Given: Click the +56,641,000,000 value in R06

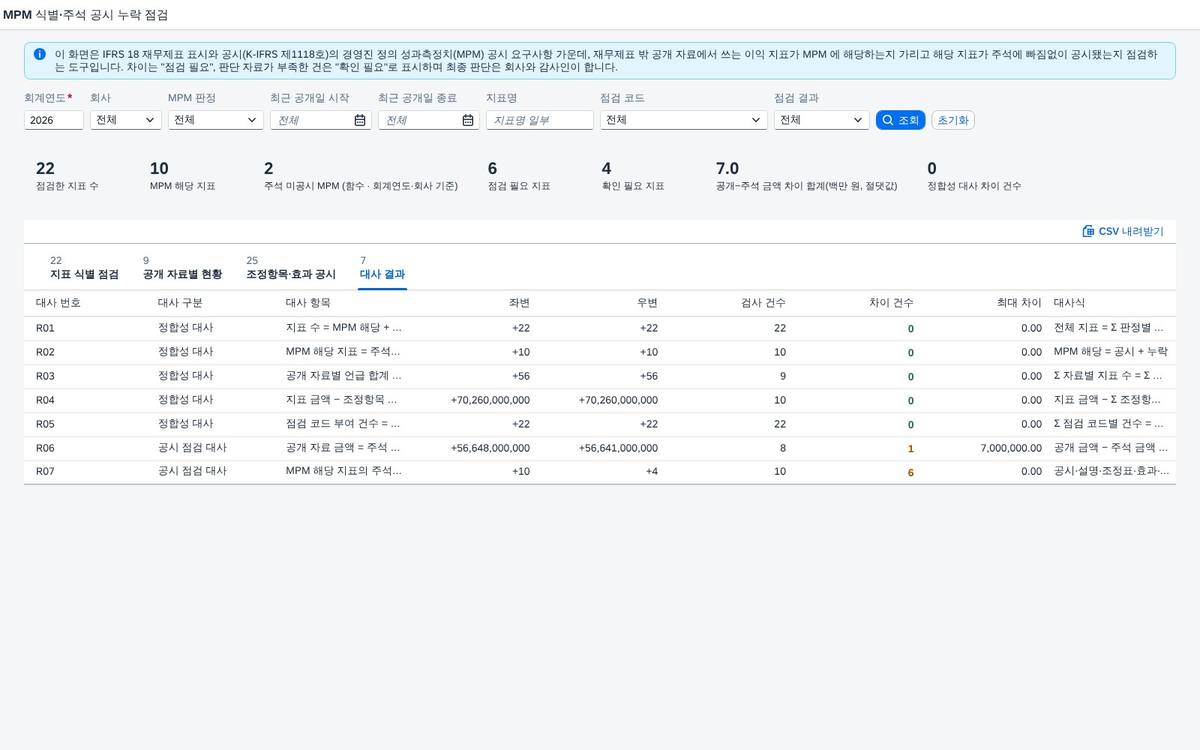Looking at the screenshot, I should 619,448.
